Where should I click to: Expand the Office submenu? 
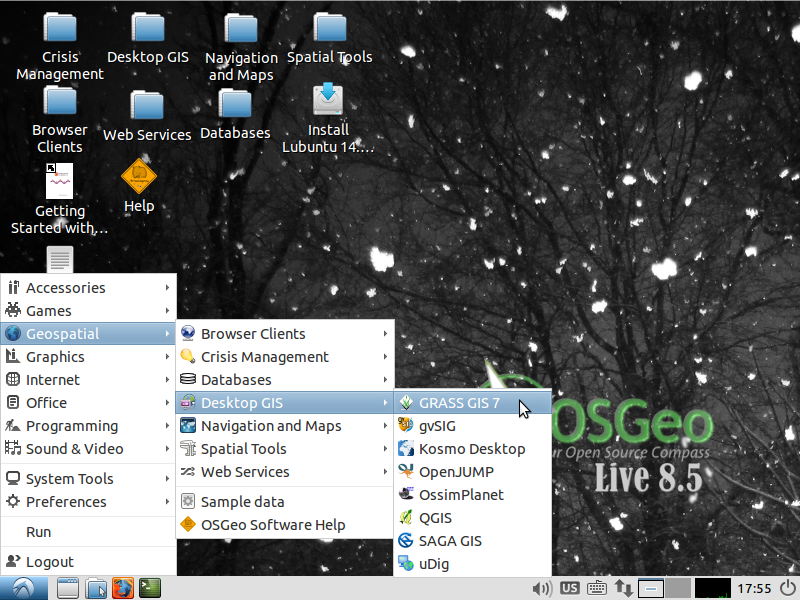click(x=88, y=403)
